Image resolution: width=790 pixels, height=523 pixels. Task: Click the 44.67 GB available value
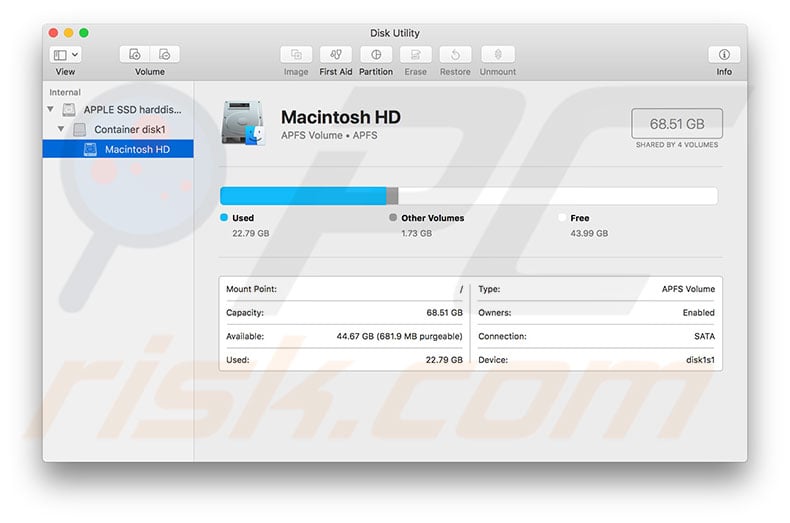pos(399,336)
